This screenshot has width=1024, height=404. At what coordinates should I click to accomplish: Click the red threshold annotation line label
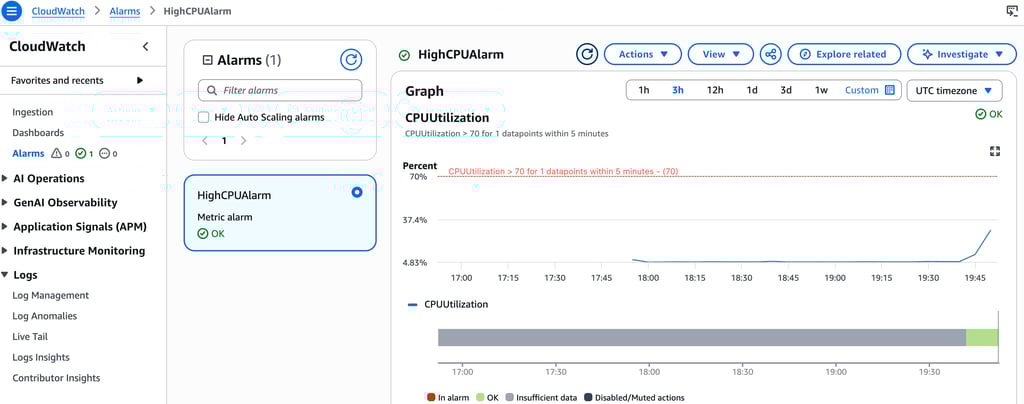coord(564,172)
